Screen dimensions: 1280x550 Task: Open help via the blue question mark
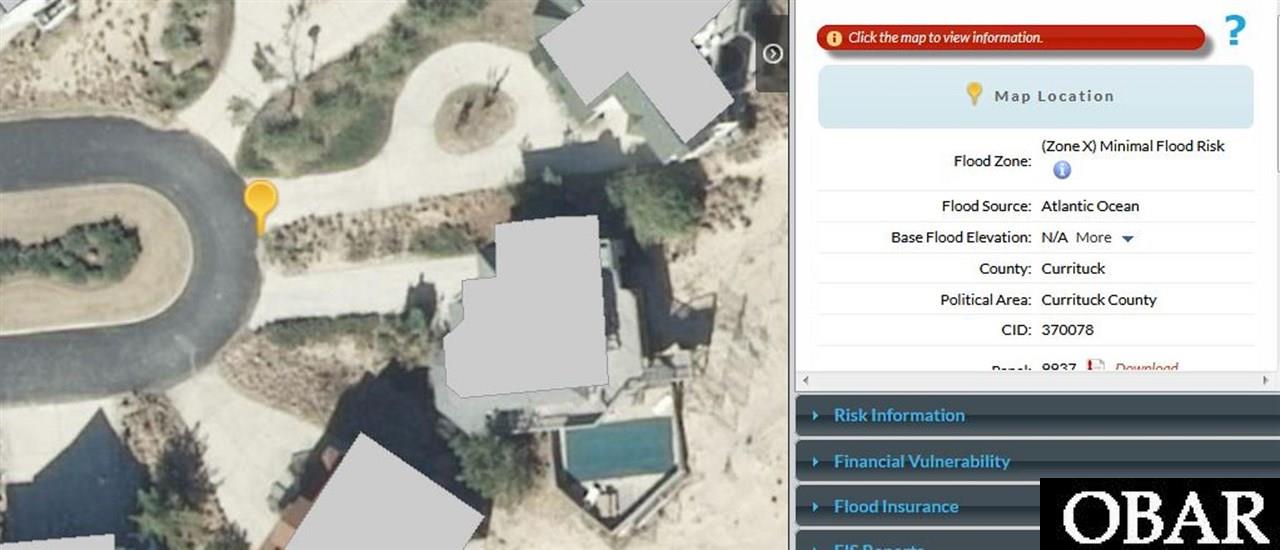coord(1235,31)
